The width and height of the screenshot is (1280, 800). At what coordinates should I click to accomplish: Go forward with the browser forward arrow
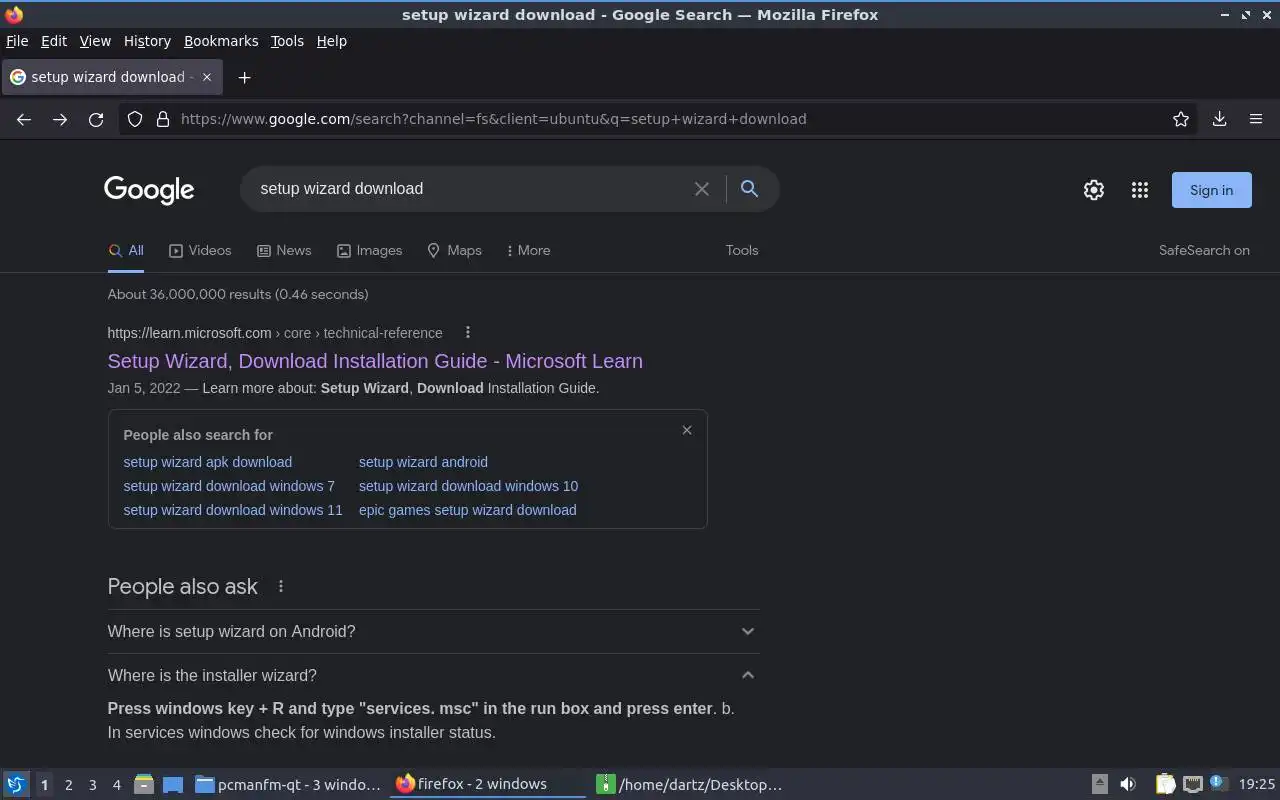(x=60, y=119)
